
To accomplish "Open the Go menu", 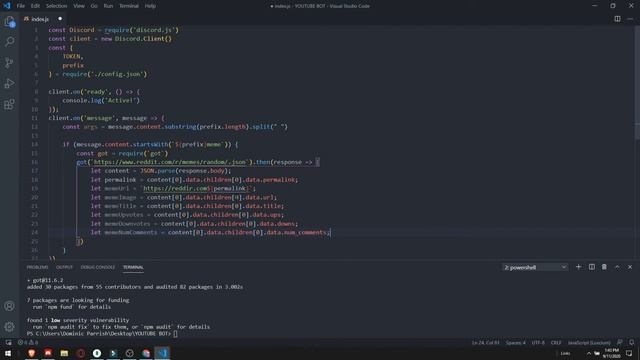I will tap(94, 6).
